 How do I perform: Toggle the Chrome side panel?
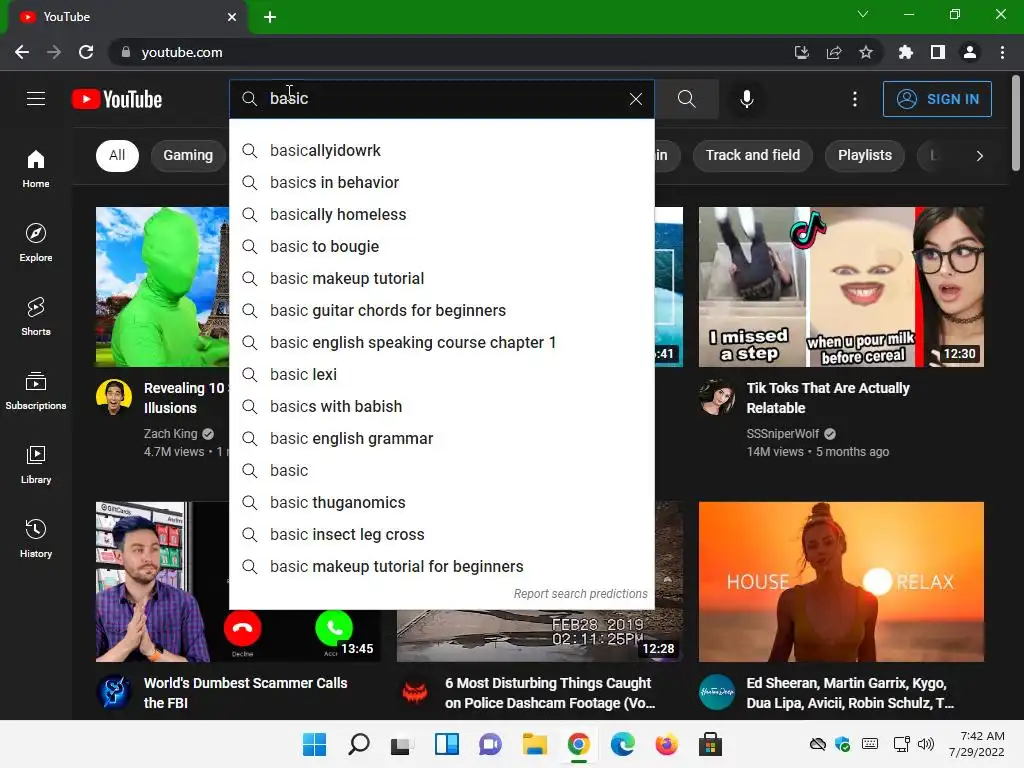938,52
